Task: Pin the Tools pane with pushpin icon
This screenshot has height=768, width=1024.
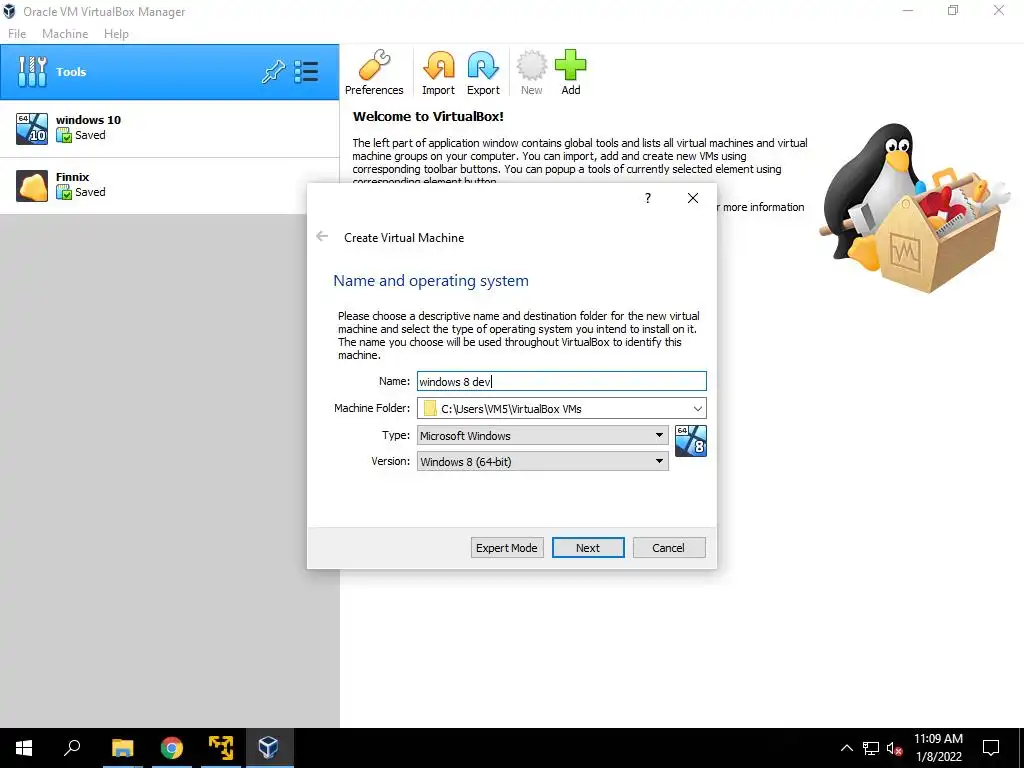Action: click(273, 72)
